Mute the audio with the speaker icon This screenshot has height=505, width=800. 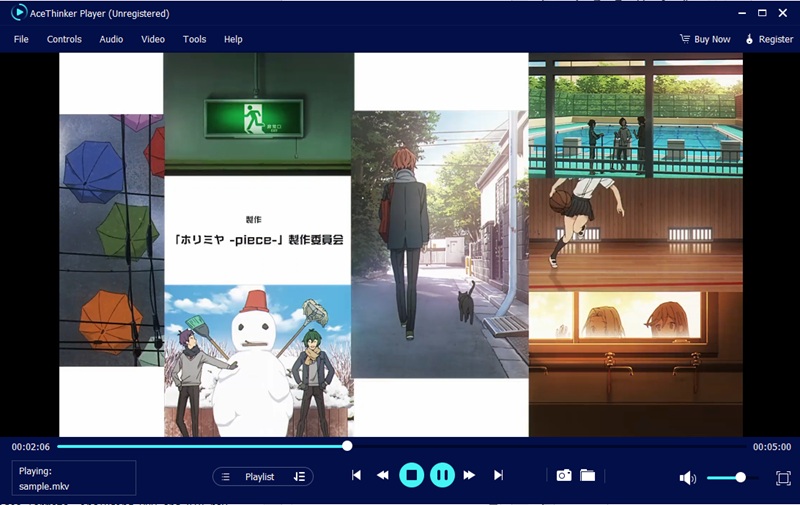[x=687, y=478]
